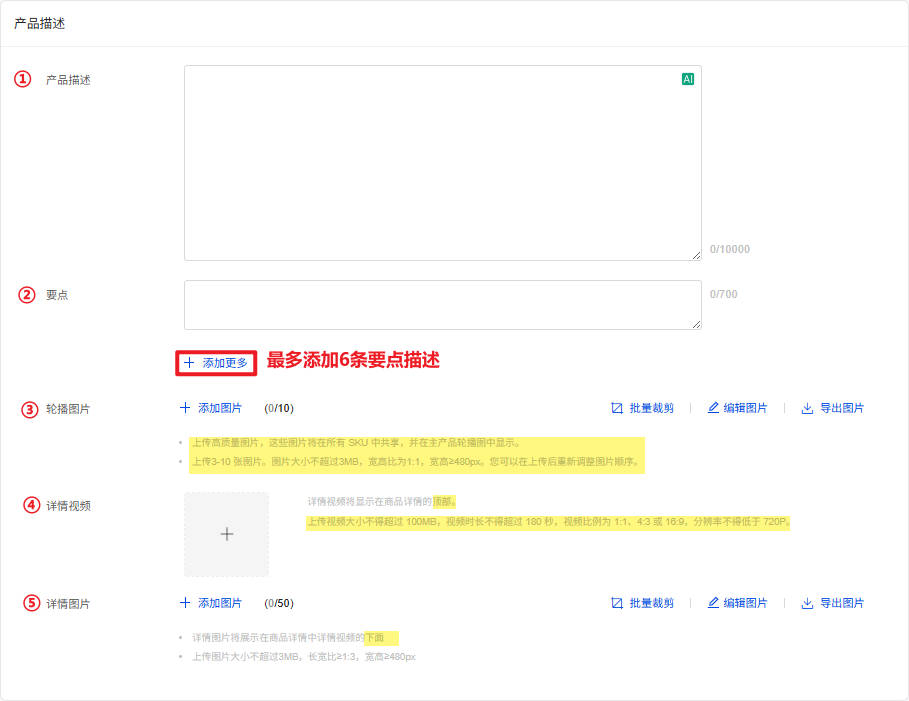Click the resize handle of 要点 box
Viewport: 909px width, 701px height.
(696, 324)
